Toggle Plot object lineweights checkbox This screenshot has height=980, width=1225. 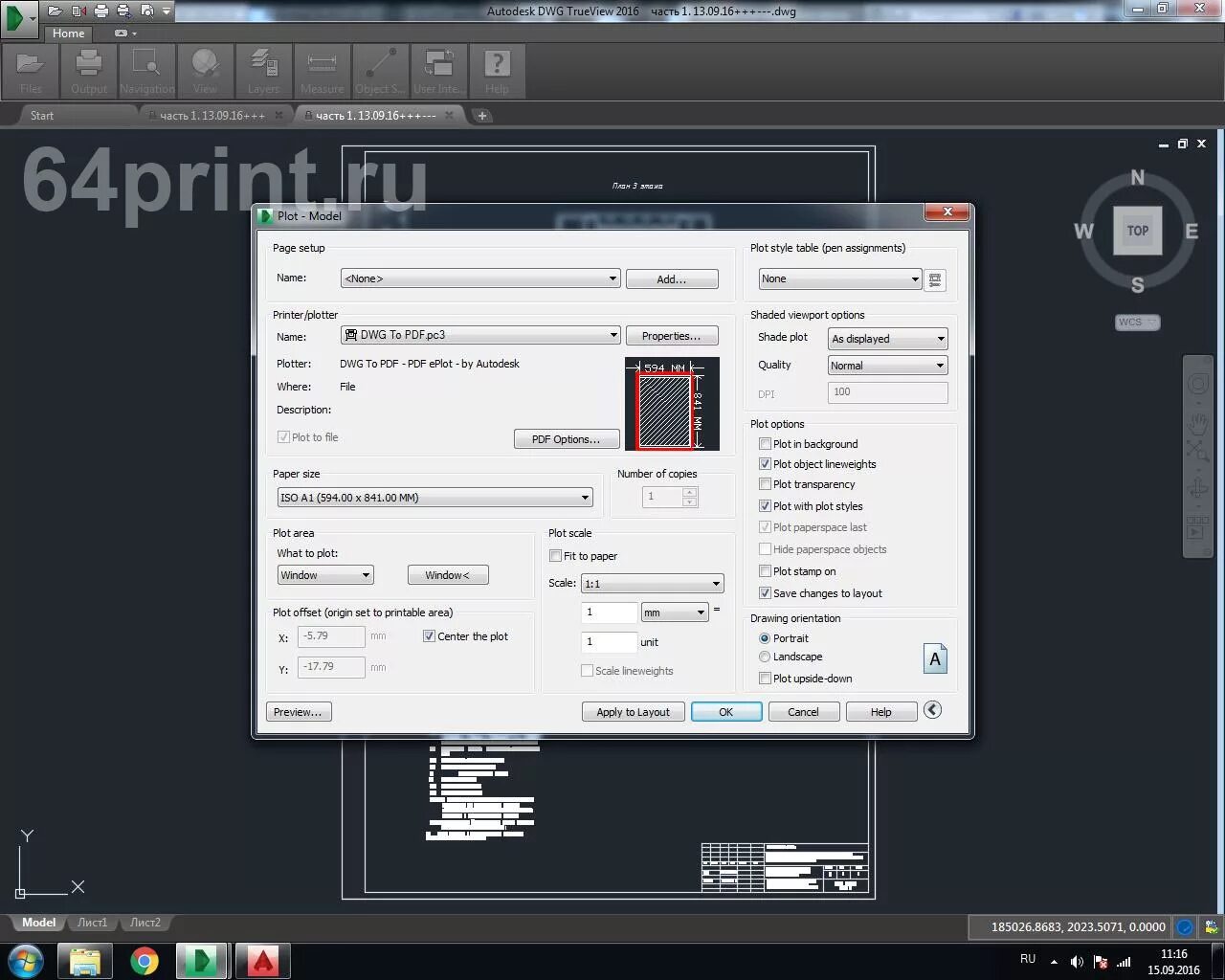coord(765,464)
